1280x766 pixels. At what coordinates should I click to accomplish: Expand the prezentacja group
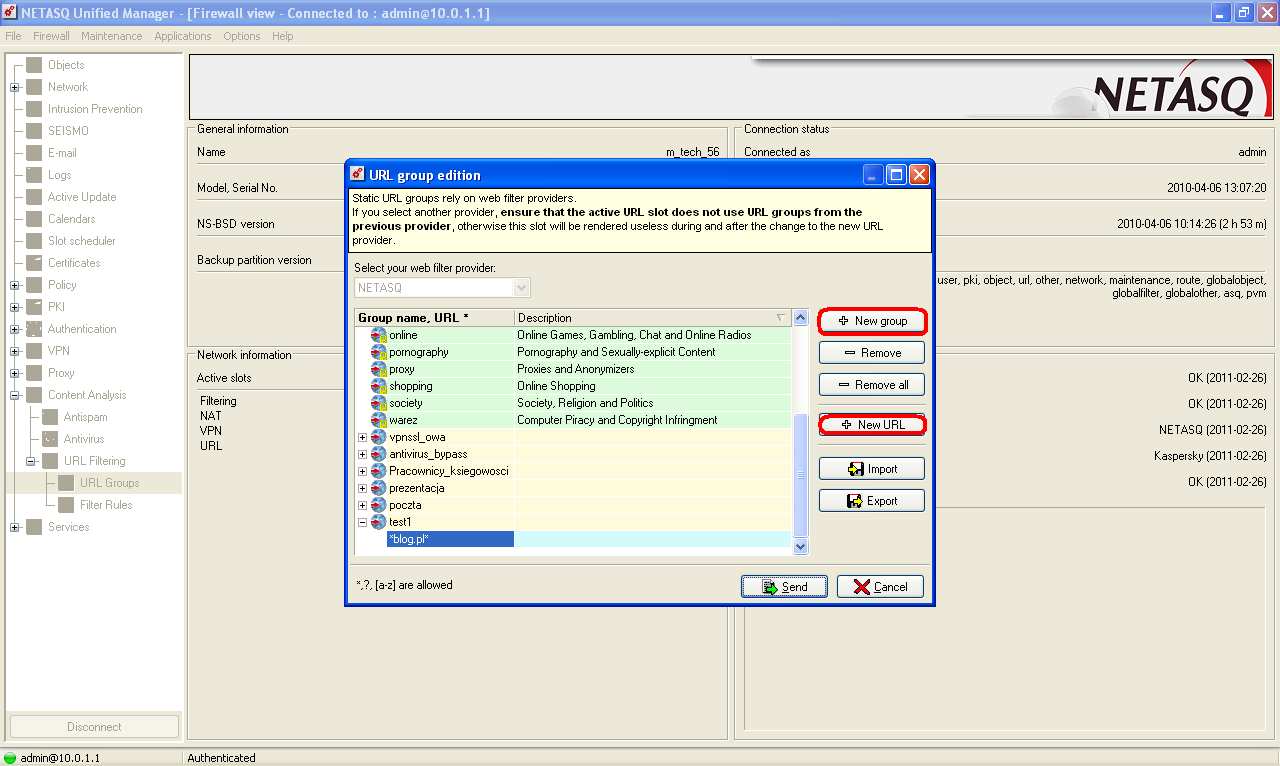pyautogui.click(x=363, y=488)
